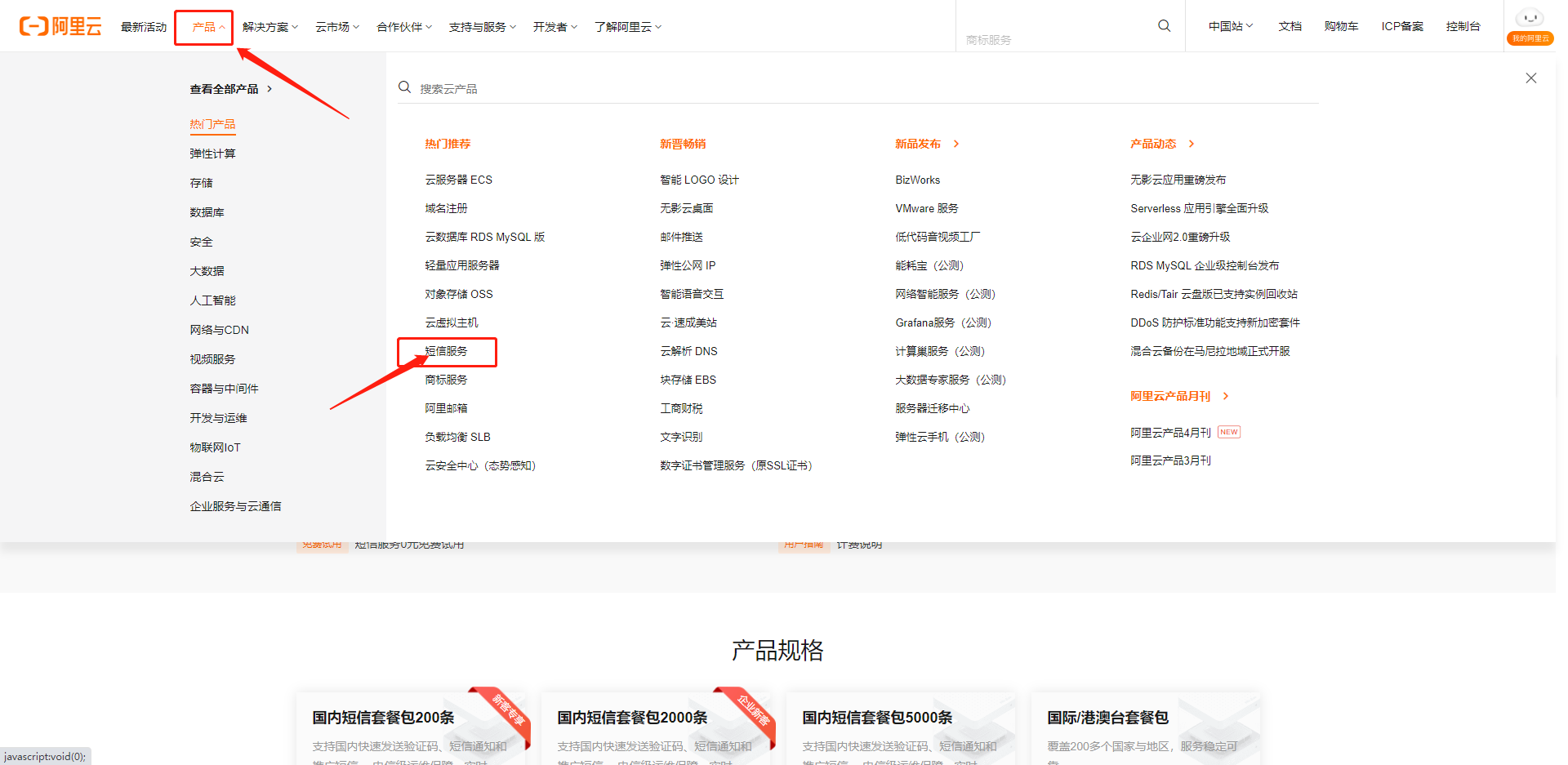Expand the 开发者 menu

click(x=555, y=27)
